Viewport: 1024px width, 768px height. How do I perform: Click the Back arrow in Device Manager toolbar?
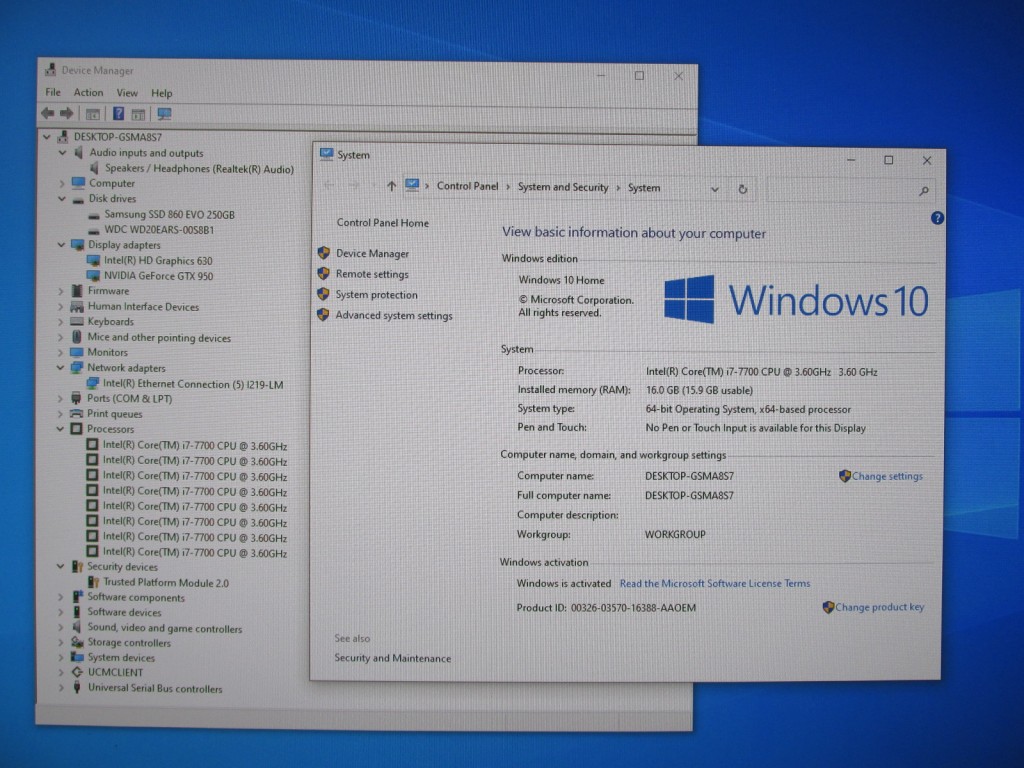tap(48, 114)
